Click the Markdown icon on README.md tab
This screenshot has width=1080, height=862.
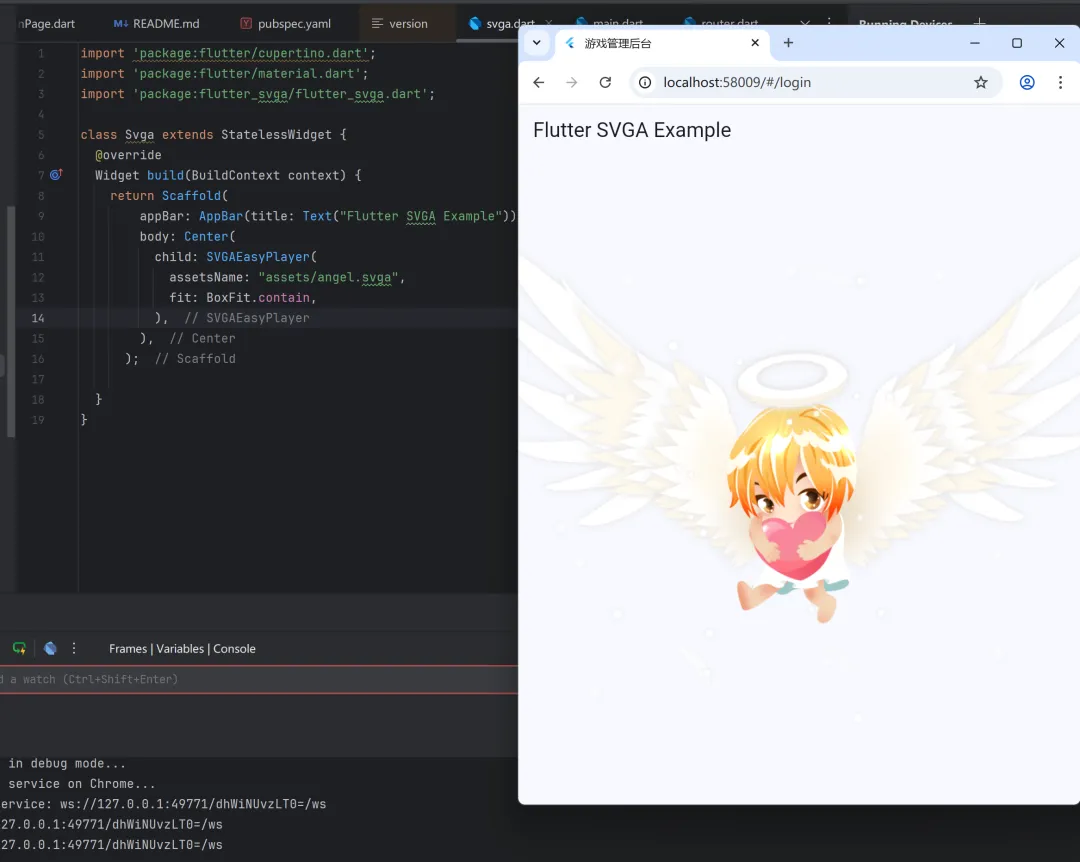121,23
